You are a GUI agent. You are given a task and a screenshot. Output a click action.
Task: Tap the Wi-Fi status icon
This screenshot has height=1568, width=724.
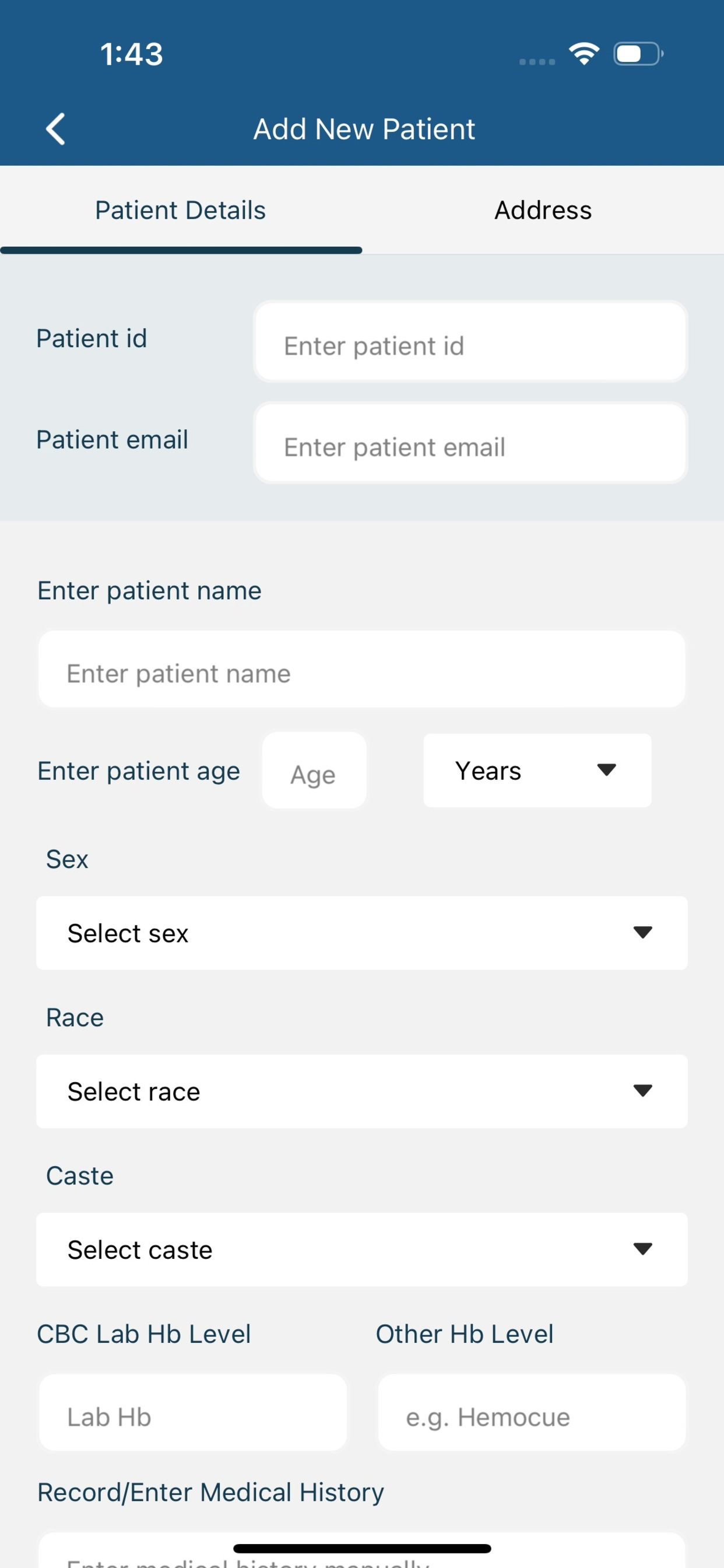point(584,54)
